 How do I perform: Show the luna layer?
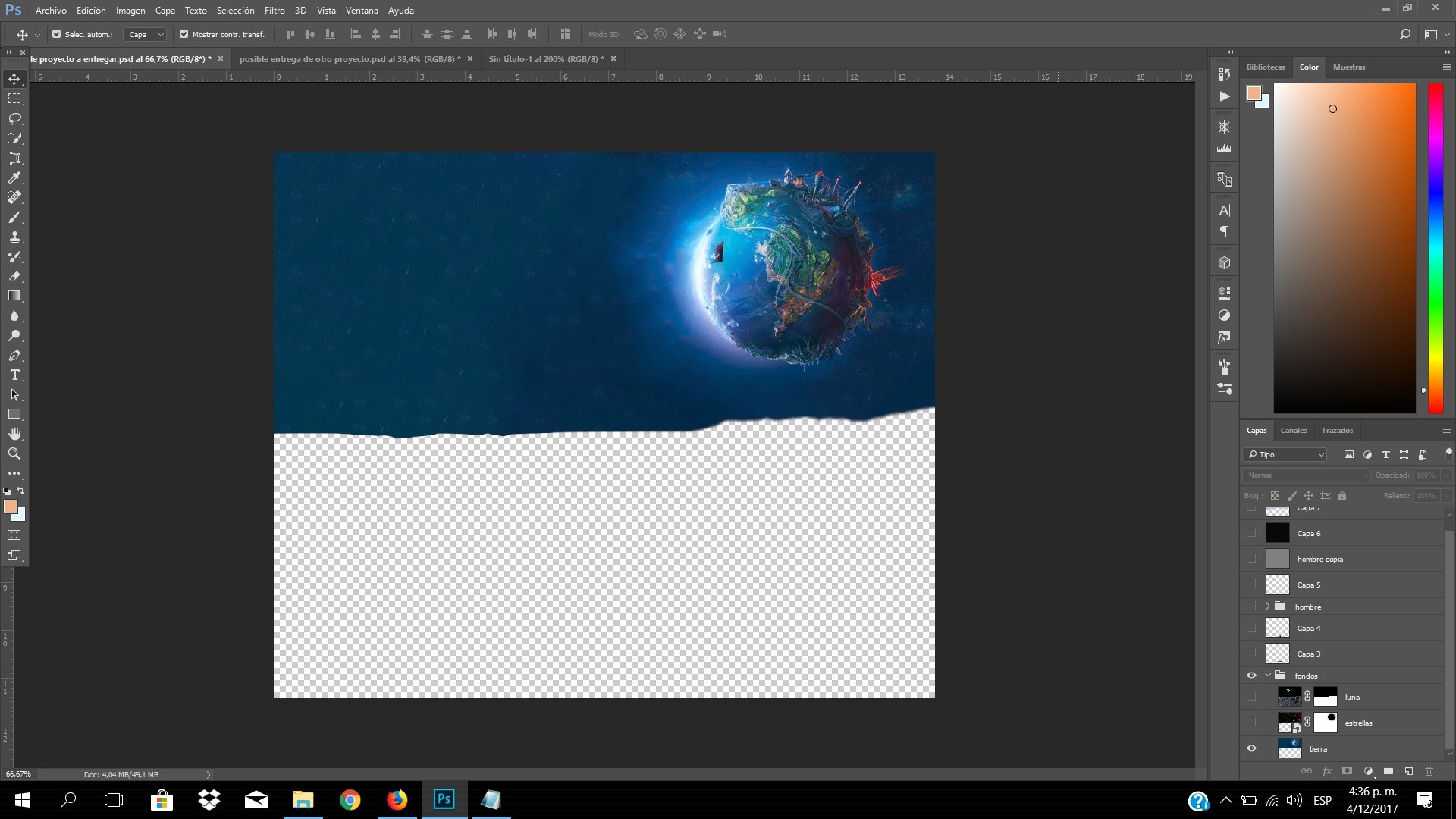point(1251,697)
